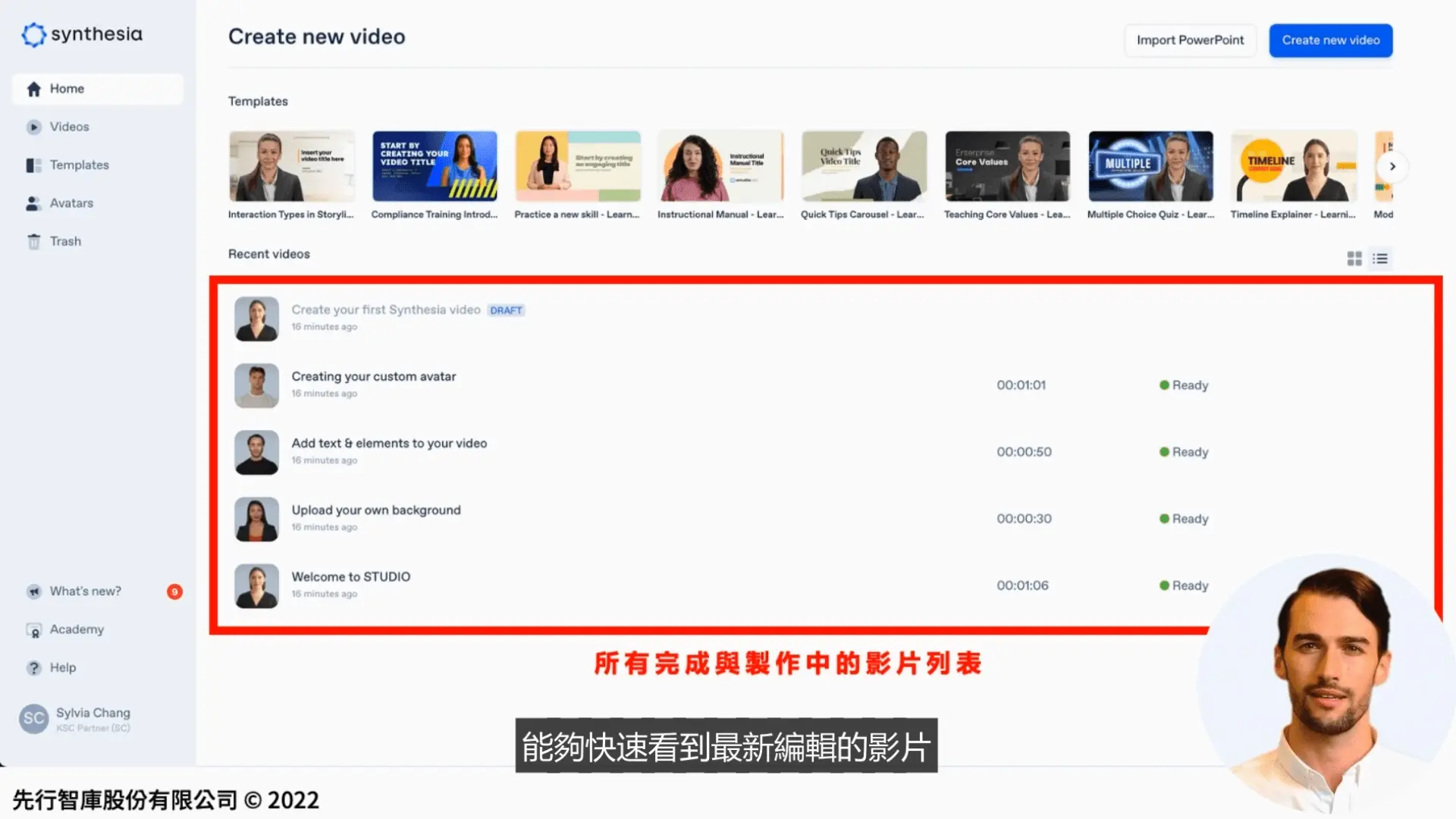Click the Templates layout icon in sidebar

point(33,165)
